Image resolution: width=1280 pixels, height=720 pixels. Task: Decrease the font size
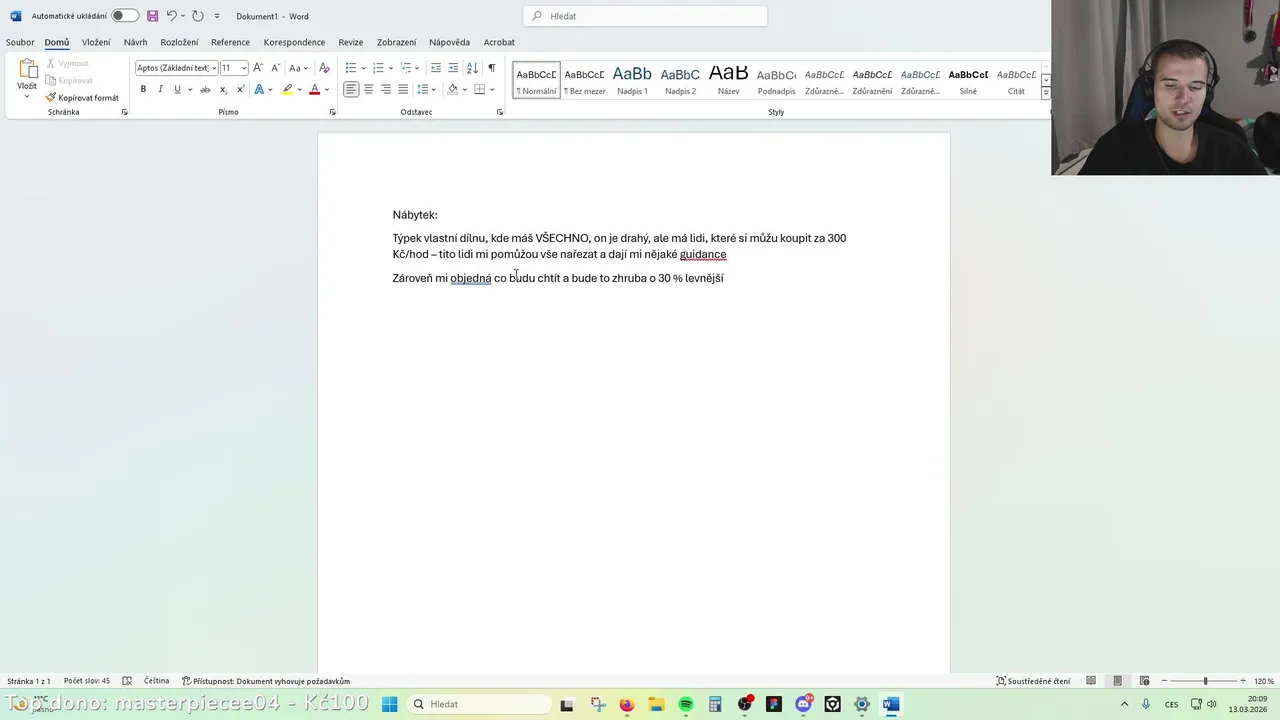click(x=275, y=68)
